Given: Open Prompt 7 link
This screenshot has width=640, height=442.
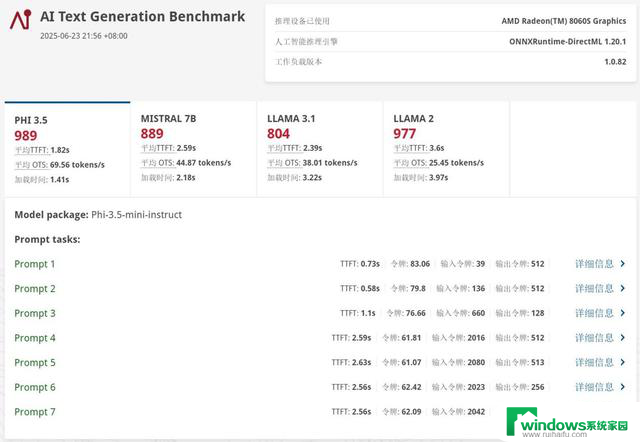Looking at the screenshot, I should (x=35, y=412).
